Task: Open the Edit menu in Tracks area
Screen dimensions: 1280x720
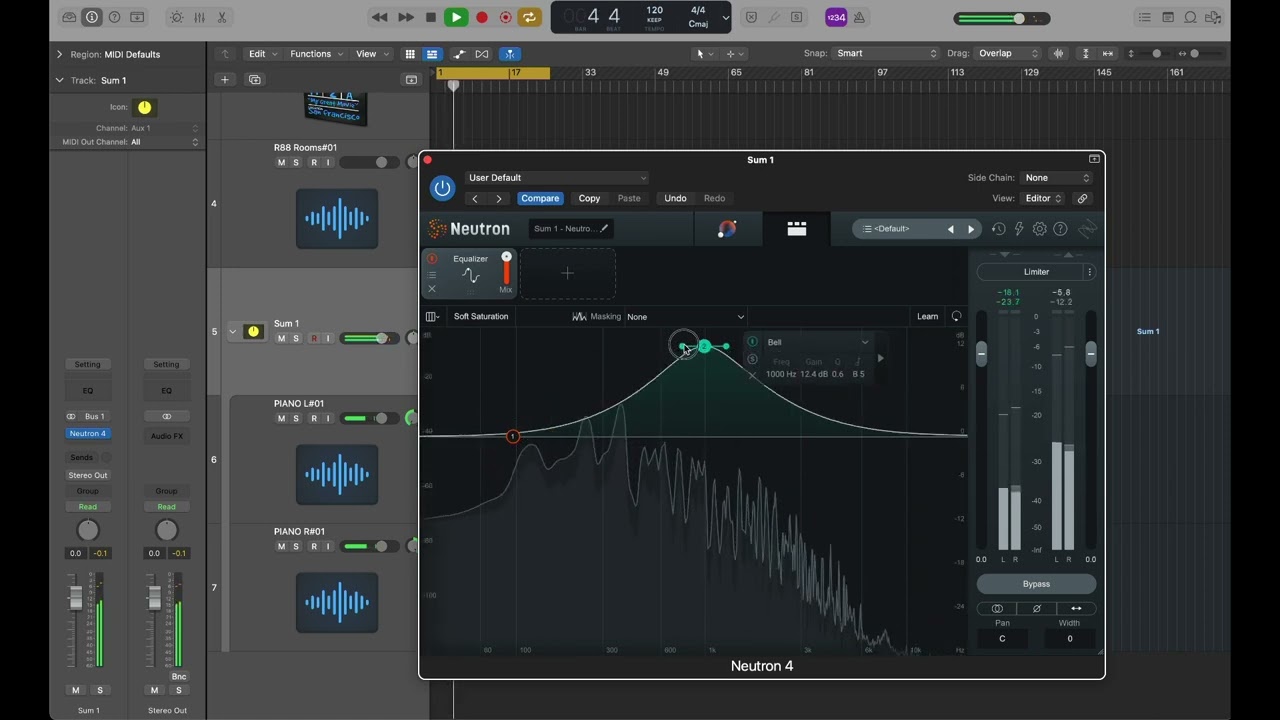Action: (262, 54)
